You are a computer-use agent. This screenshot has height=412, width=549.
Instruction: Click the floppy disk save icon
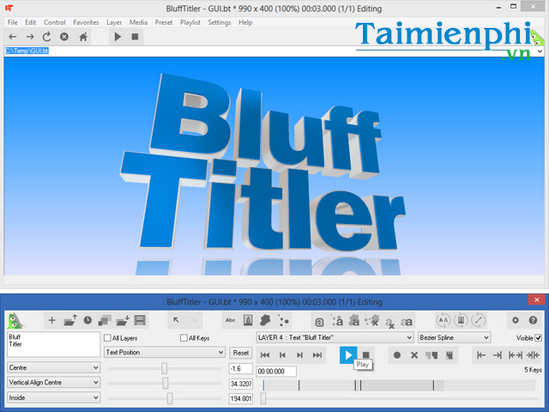tap(140, 320)
